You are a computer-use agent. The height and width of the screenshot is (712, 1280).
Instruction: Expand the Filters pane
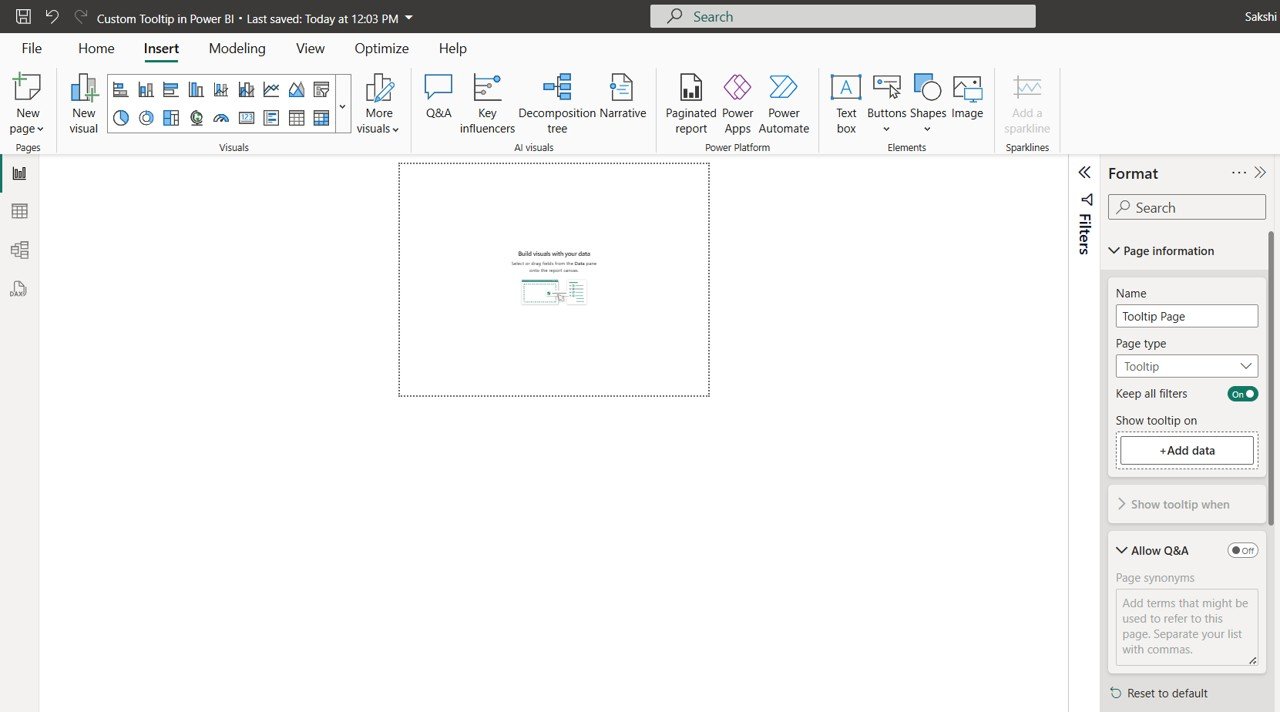coord(1084,173)
